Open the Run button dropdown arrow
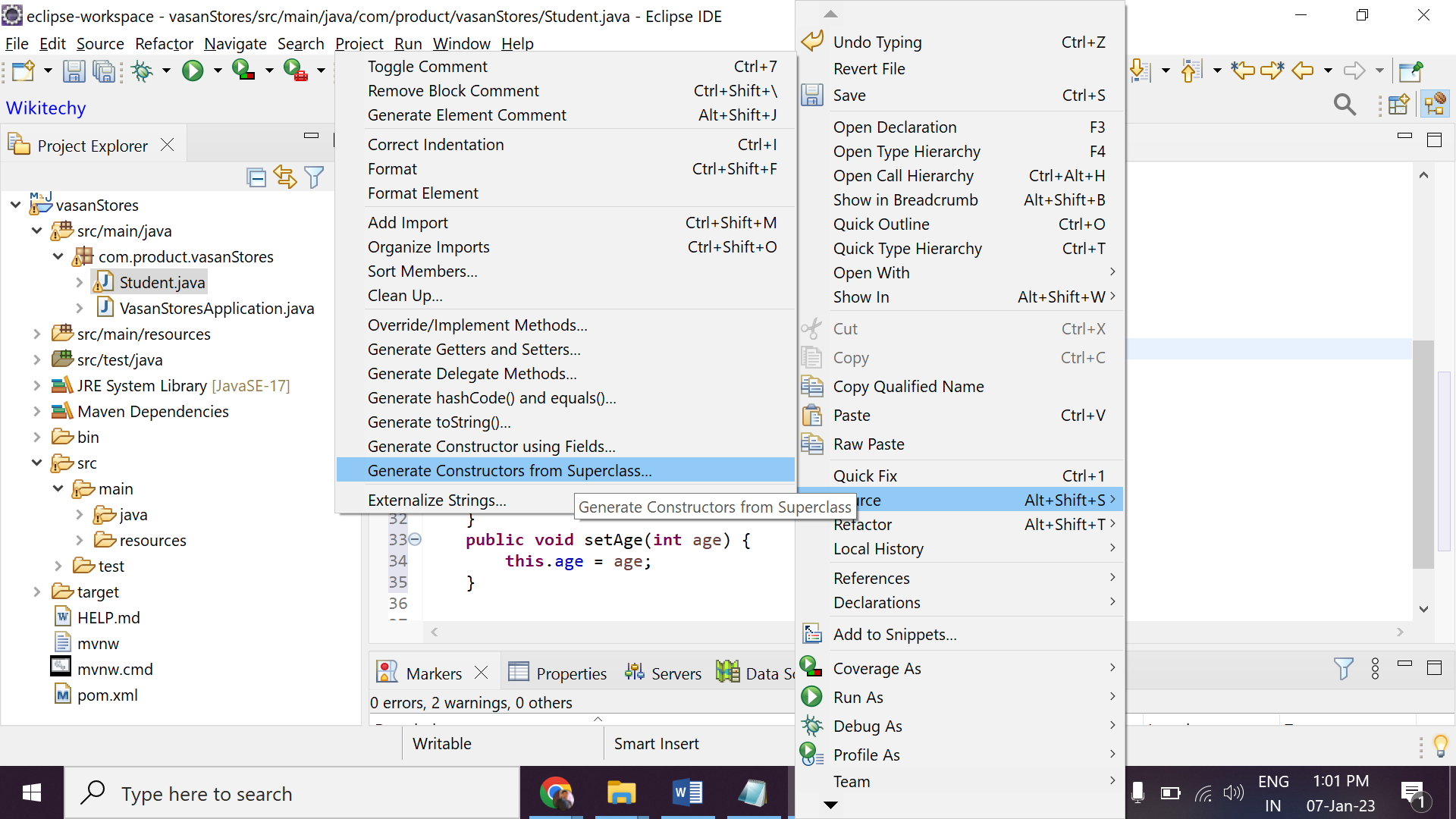The width and height of the screenshot is (1456, 819). 218,71
